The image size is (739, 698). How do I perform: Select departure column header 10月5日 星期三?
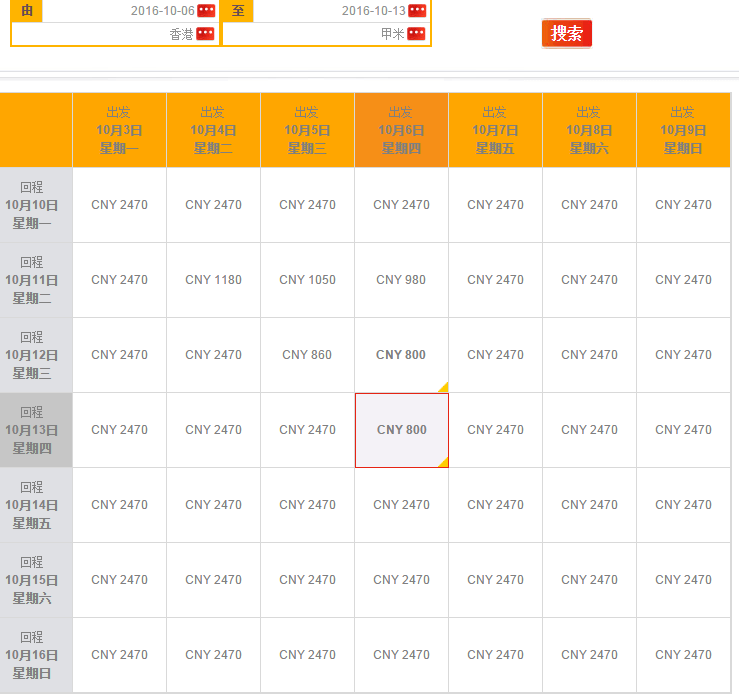point(307,130)
